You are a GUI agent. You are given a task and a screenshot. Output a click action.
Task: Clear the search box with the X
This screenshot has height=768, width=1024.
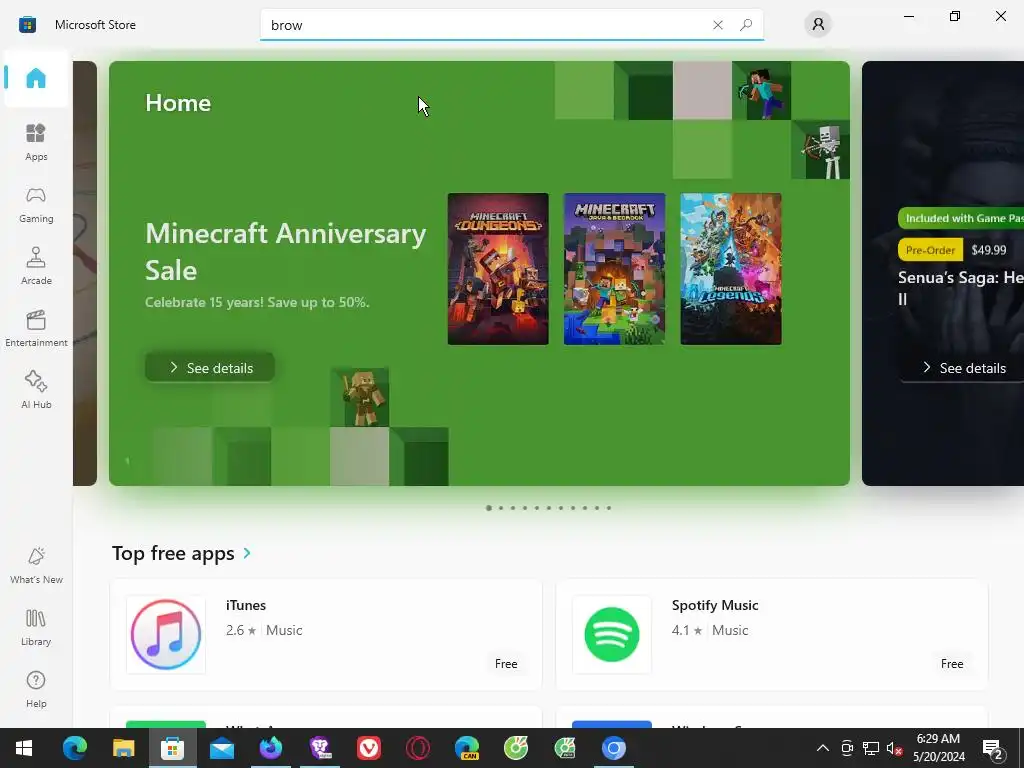coord(718,25)
